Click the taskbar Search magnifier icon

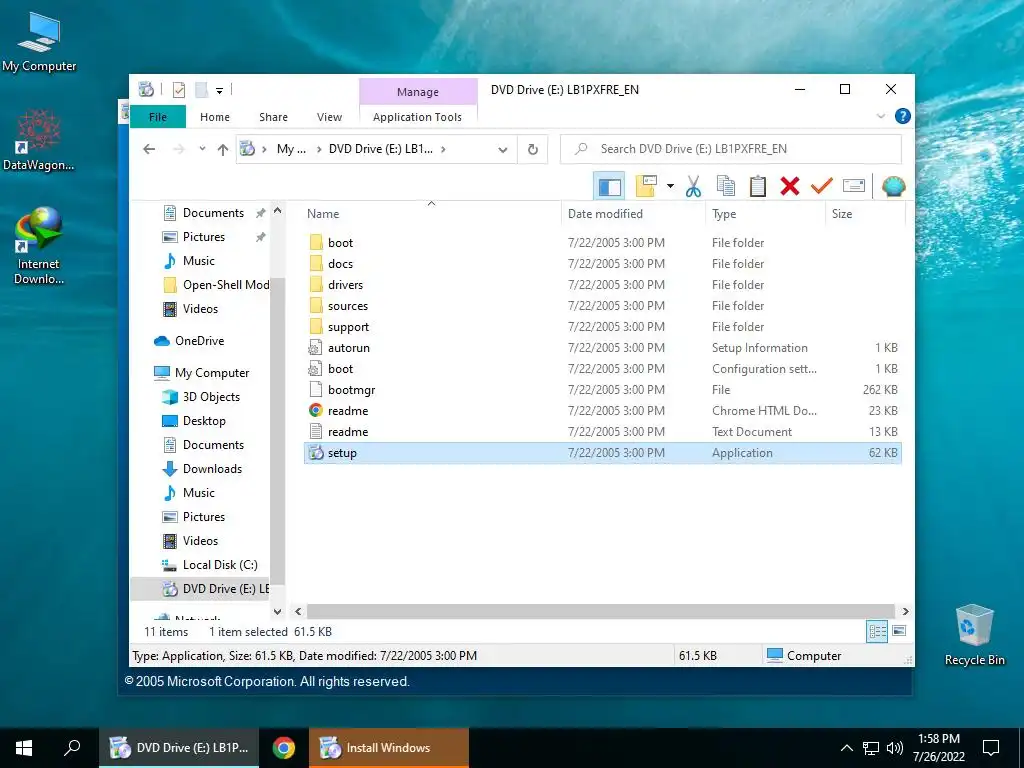pos(72,748)
